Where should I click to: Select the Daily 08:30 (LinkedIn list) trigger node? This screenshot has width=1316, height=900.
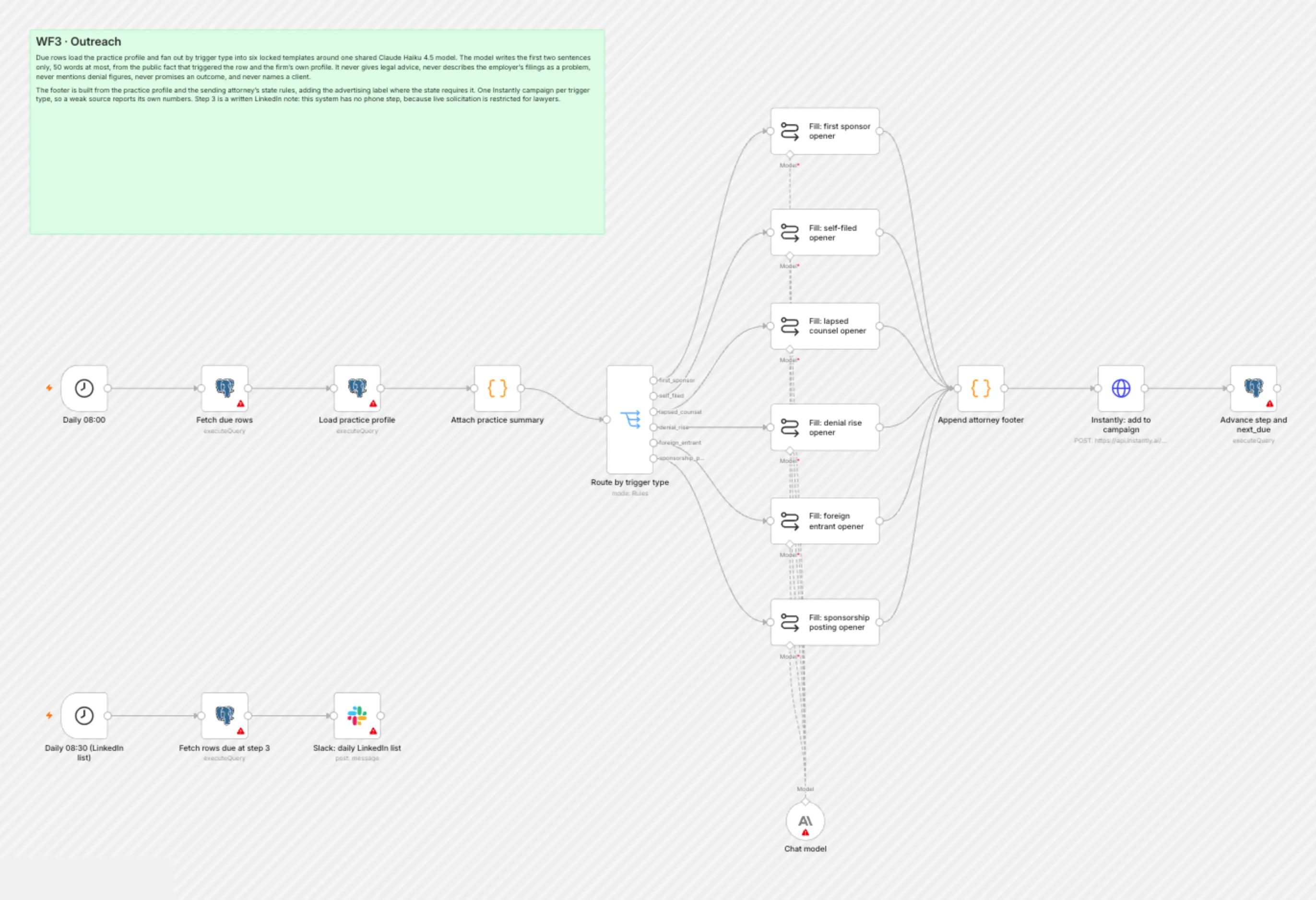[84, 715]
